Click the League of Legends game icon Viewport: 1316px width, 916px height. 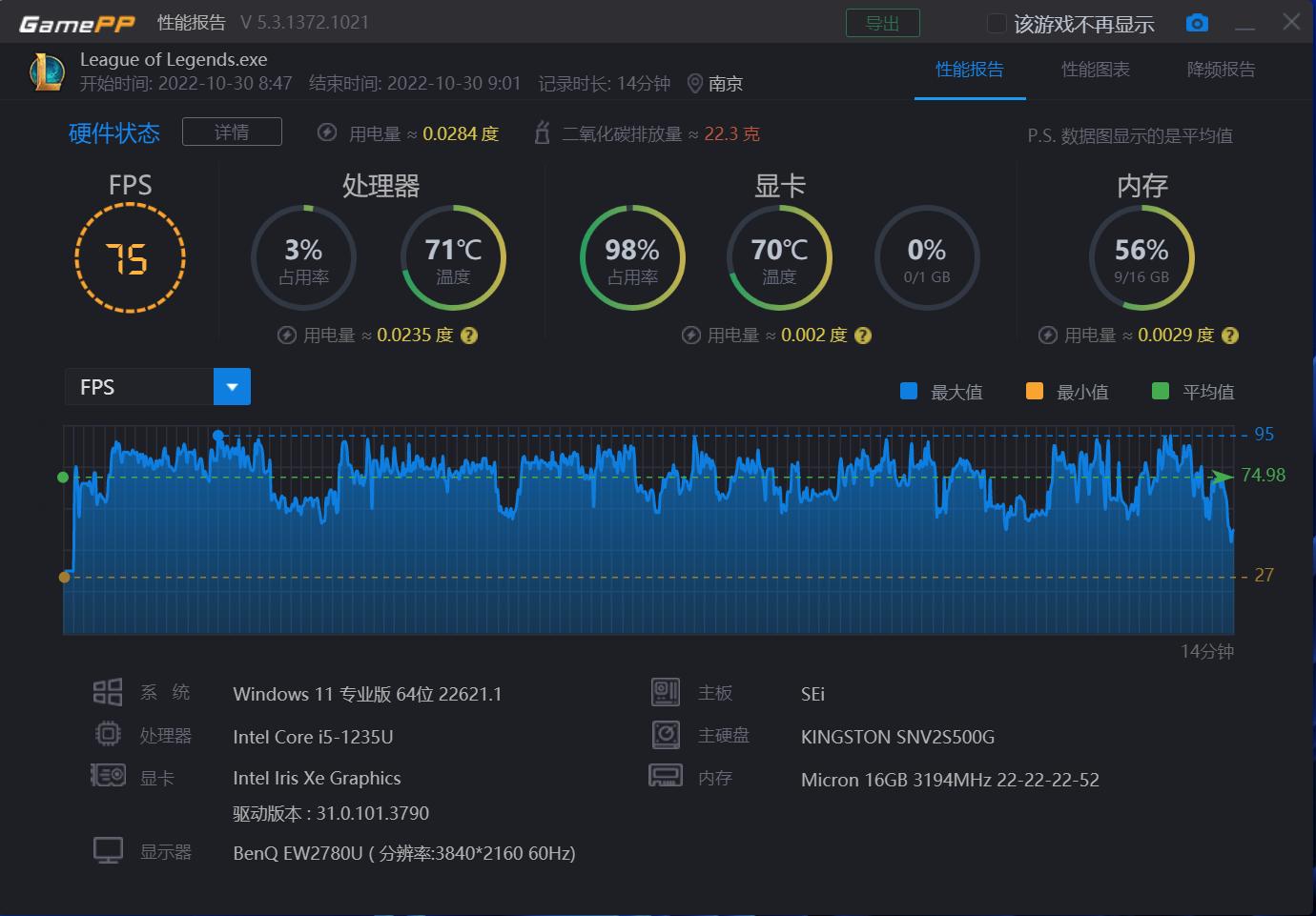click(x=46, y=72)
